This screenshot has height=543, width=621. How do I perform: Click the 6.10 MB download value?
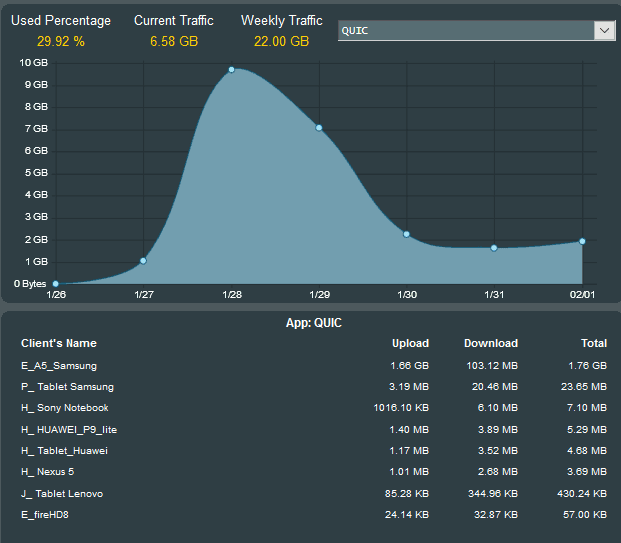click(x=498, y=408)
